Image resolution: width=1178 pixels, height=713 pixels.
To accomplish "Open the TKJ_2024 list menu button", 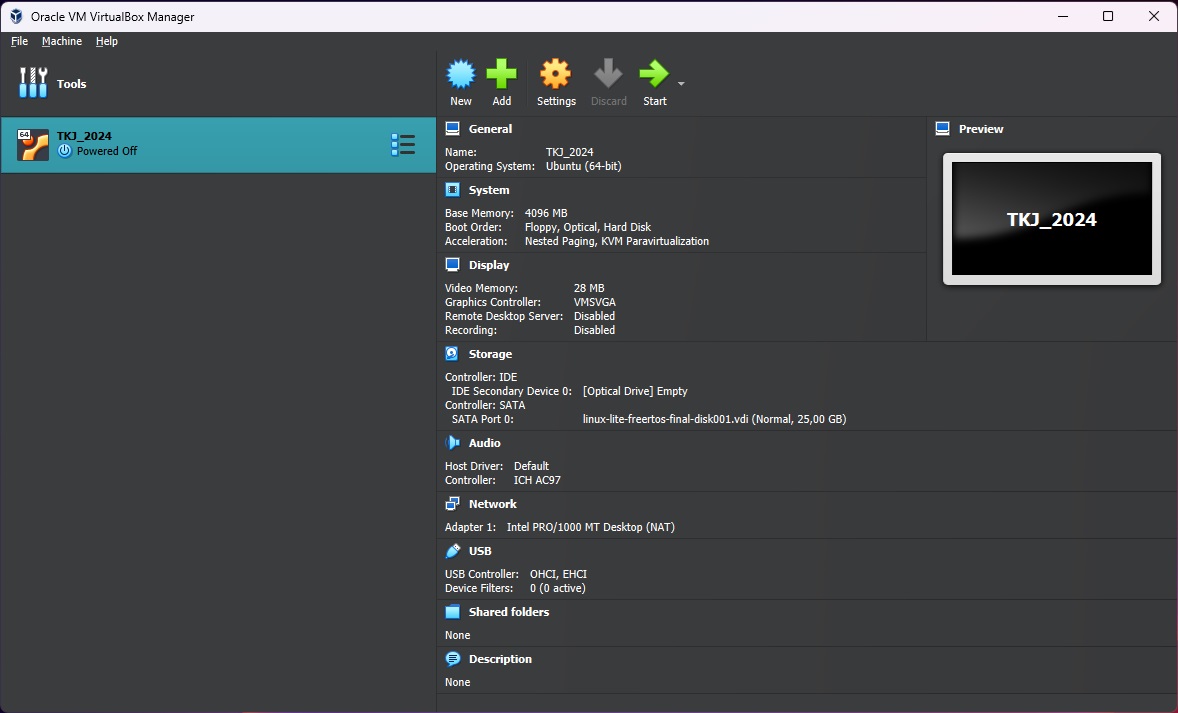I will click(x=403, y=144).
